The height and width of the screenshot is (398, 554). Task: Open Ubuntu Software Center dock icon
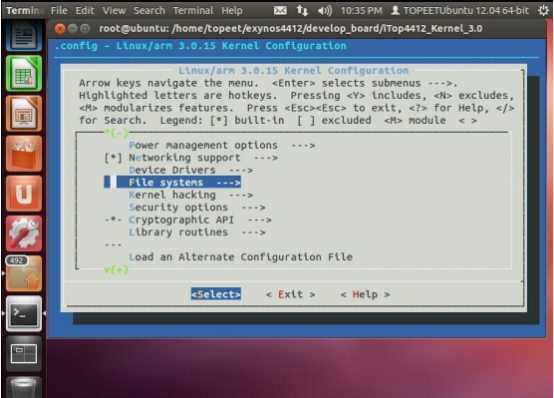(x=24, y=153)
